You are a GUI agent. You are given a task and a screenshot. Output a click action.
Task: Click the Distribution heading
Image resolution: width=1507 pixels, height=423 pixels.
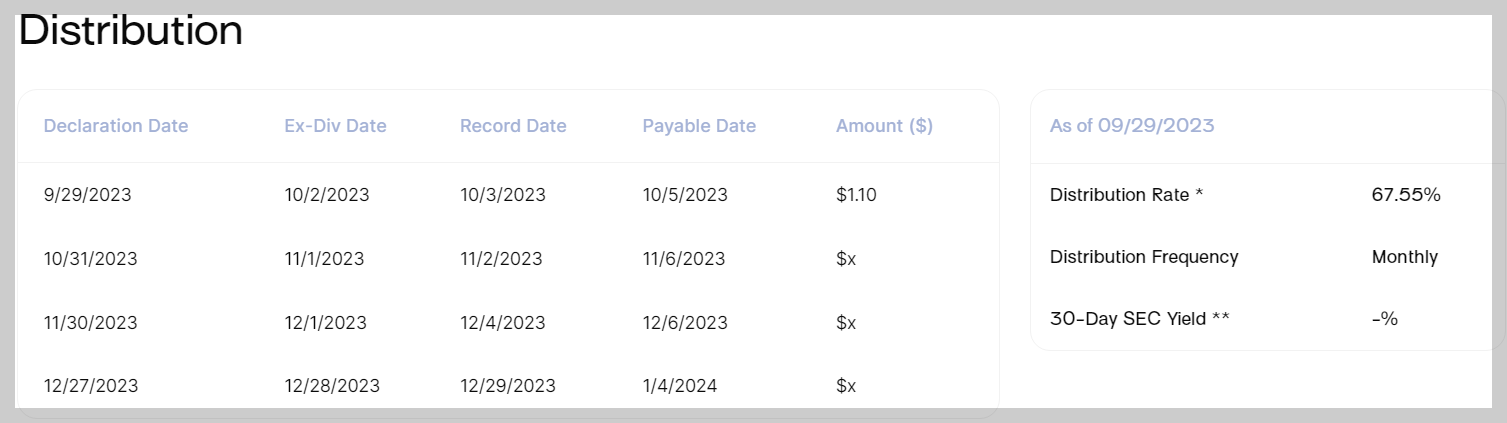click(x=131, y=30)
